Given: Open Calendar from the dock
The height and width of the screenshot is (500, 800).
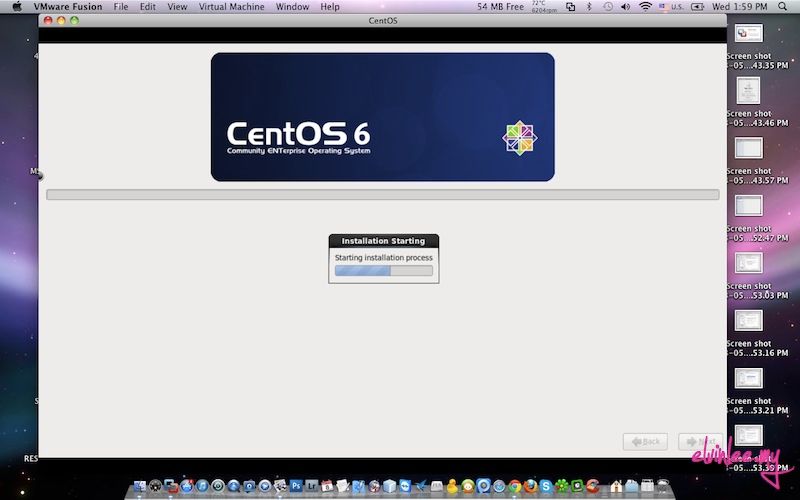Looking at the screenshot, I should (327, 486).
